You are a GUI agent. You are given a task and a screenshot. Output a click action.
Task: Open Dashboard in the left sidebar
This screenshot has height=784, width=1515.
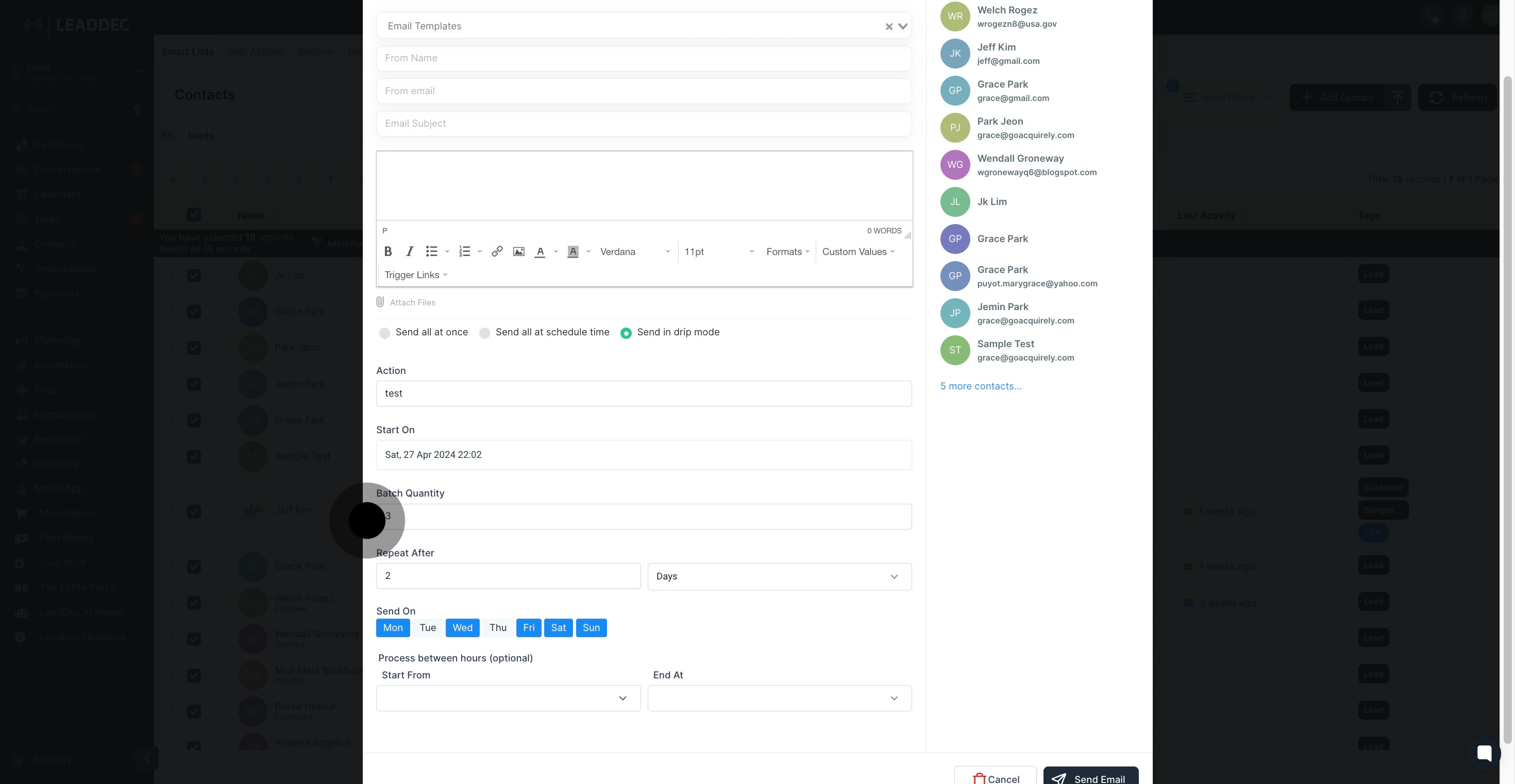coord(59,145)
